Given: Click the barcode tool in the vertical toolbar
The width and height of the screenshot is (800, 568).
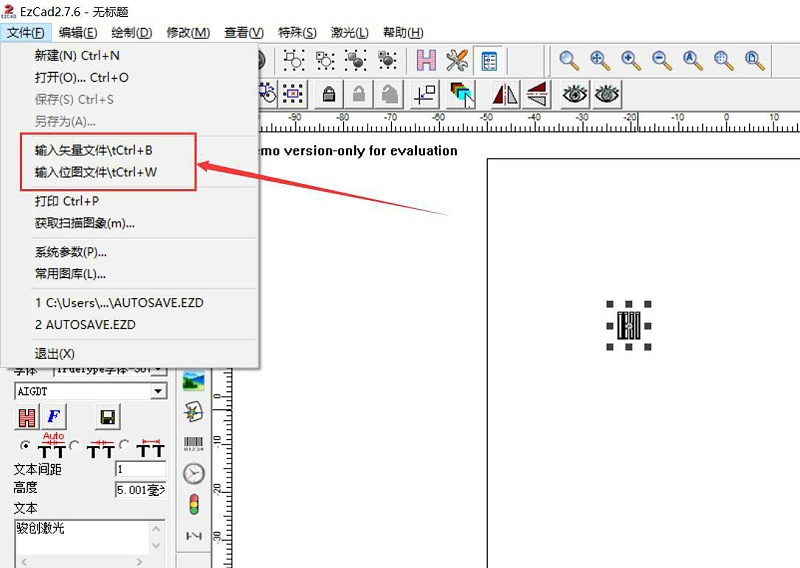Looking at the screenshot, I should (x=193, y=442).
